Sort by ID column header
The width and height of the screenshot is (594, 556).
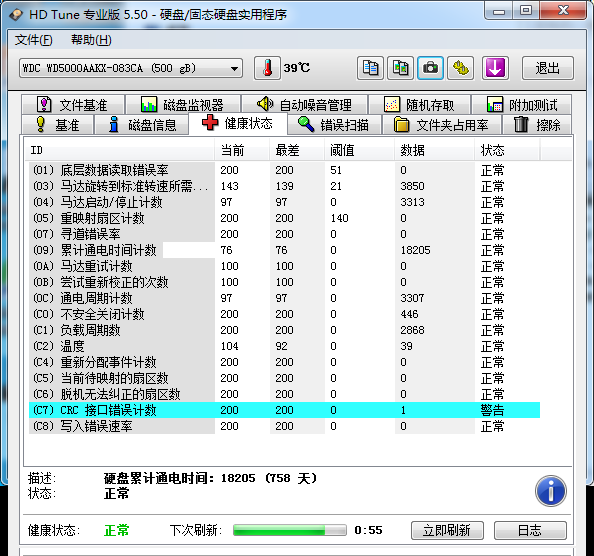pos(119,150)
